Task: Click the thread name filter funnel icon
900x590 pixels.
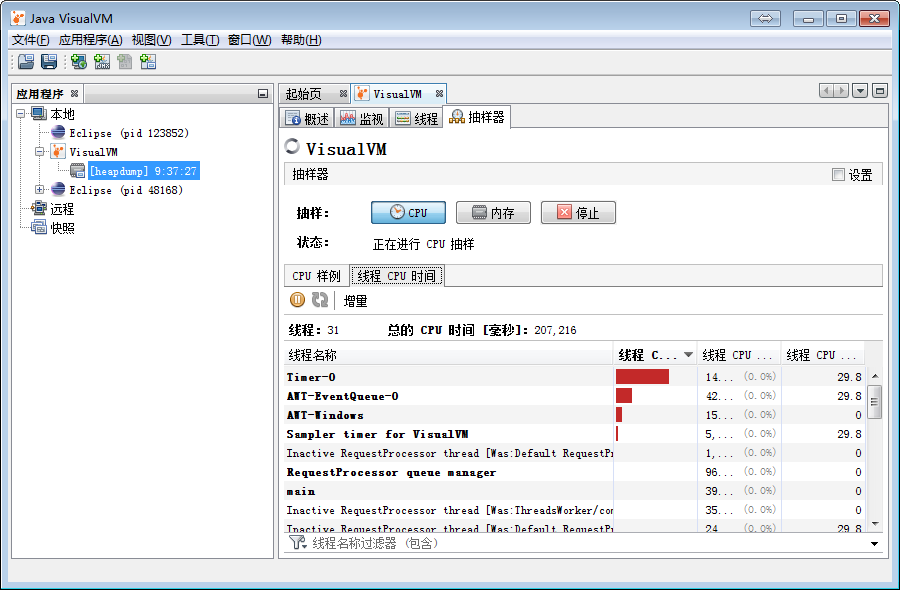Action: 298,542
